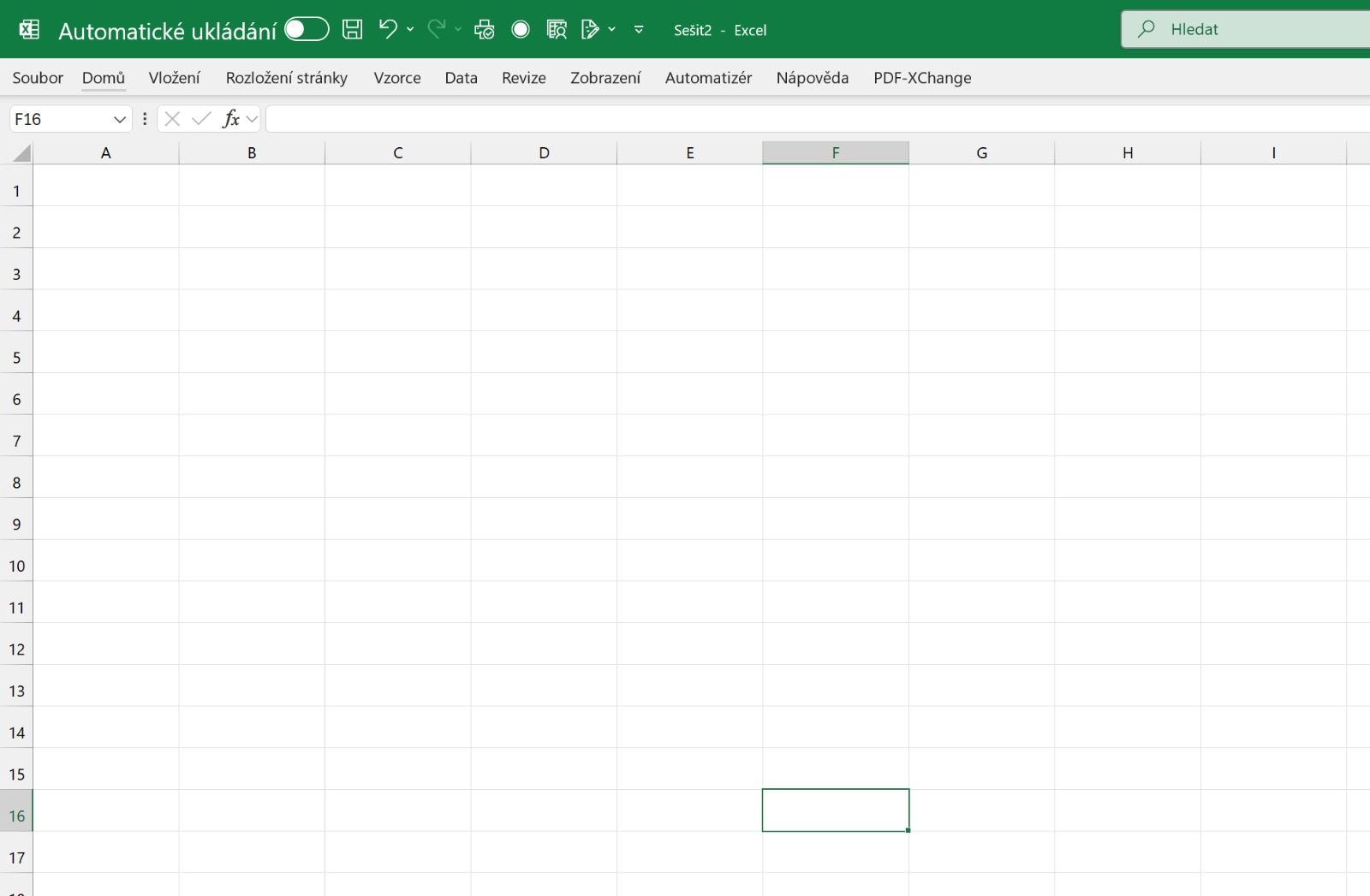Switch to the Vzorce tab
This screenshot has width=1370, height=896.
[397, 78]
